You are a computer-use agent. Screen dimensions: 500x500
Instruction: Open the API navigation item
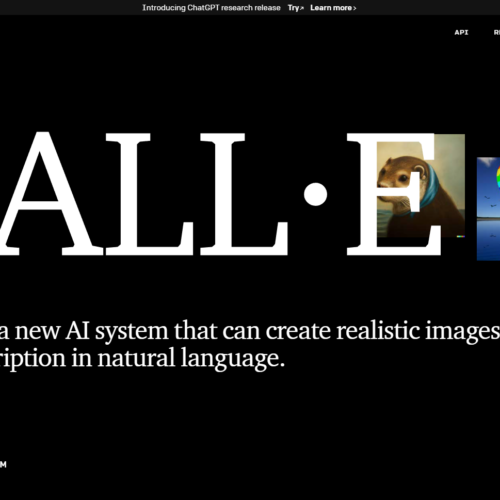tap(461, 32)
